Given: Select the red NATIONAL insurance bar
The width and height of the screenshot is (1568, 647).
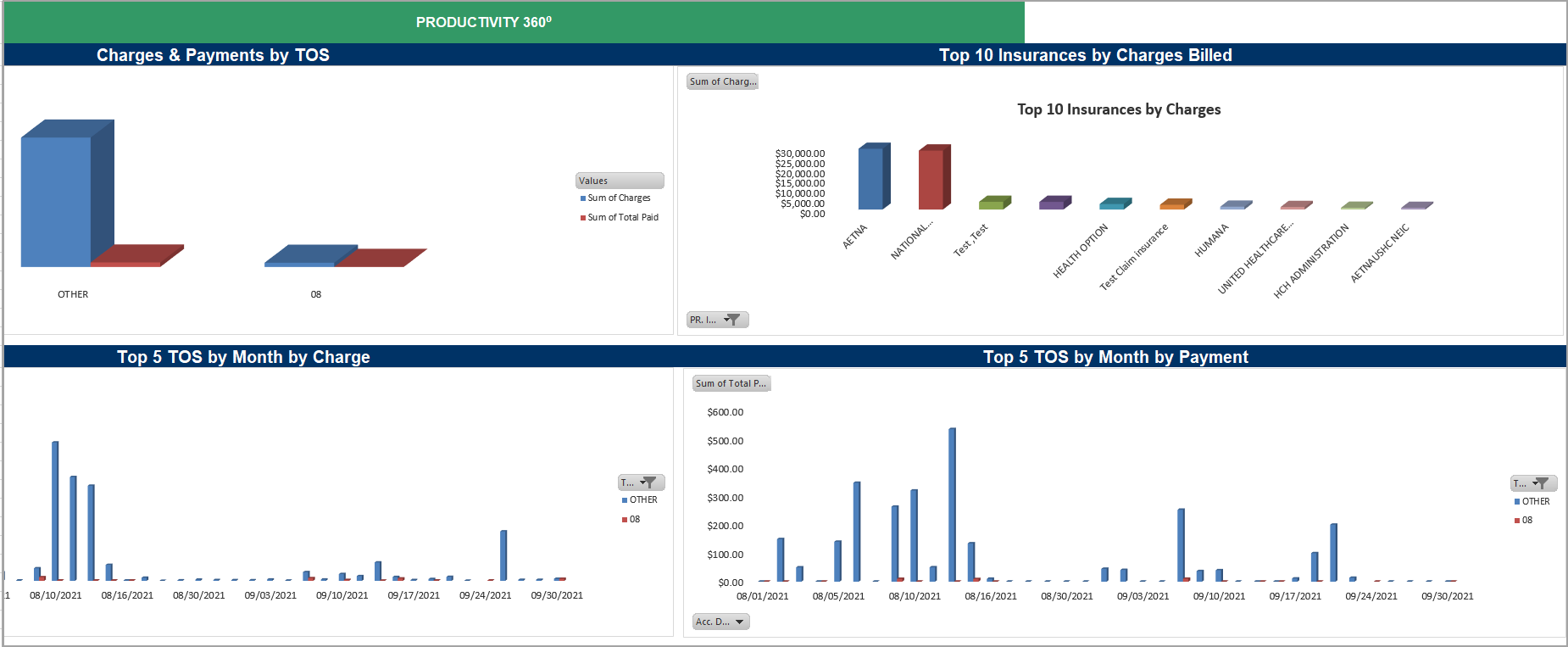Looking at the screenshot, I should click(931, 180).
